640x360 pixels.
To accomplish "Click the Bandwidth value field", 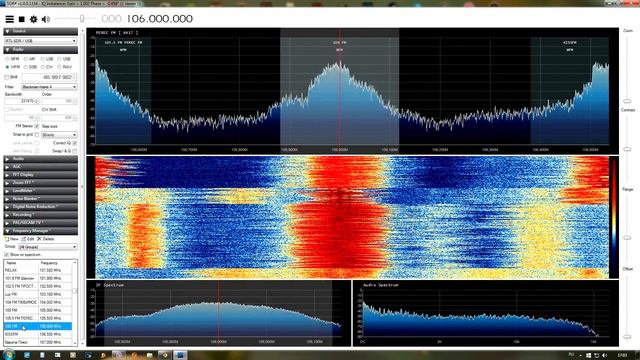I will tap(22, 101).
